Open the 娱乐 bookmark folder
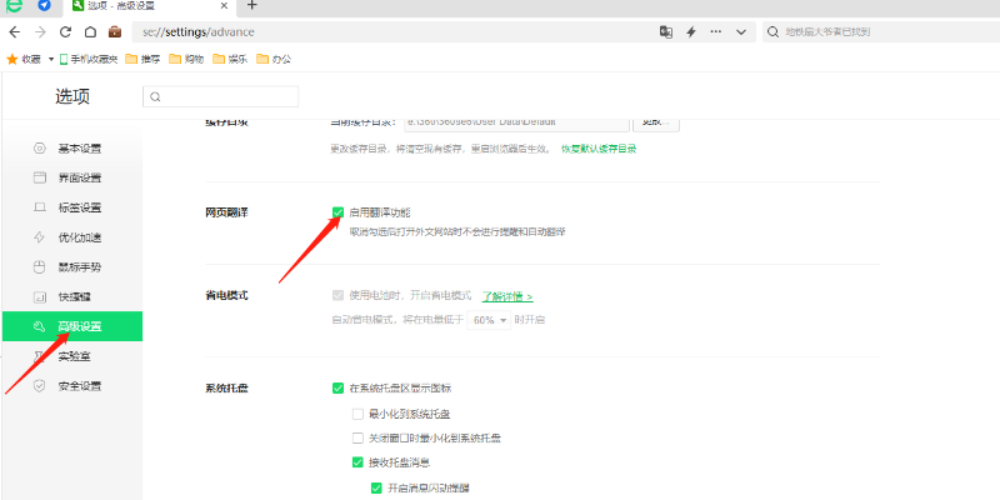The height and width of the screenshot is (500, 1000). pyautogui.click(x=230, y=59)
